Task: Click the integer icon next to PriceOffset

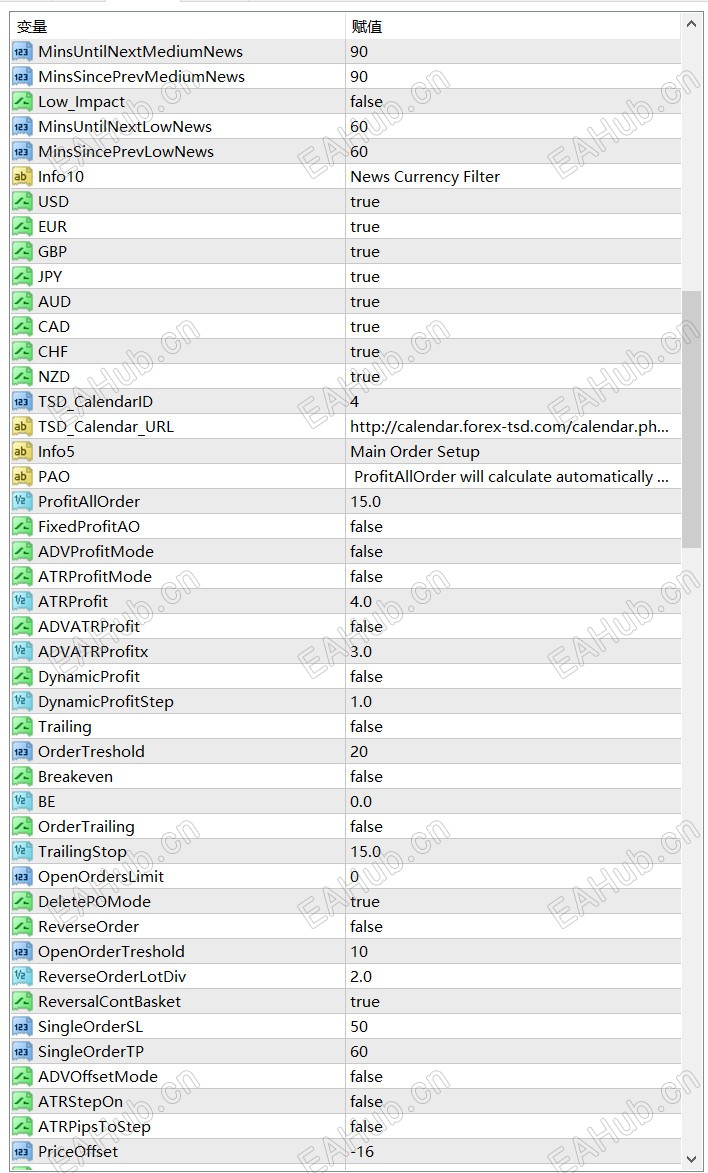Action: tap(22, 1152)
